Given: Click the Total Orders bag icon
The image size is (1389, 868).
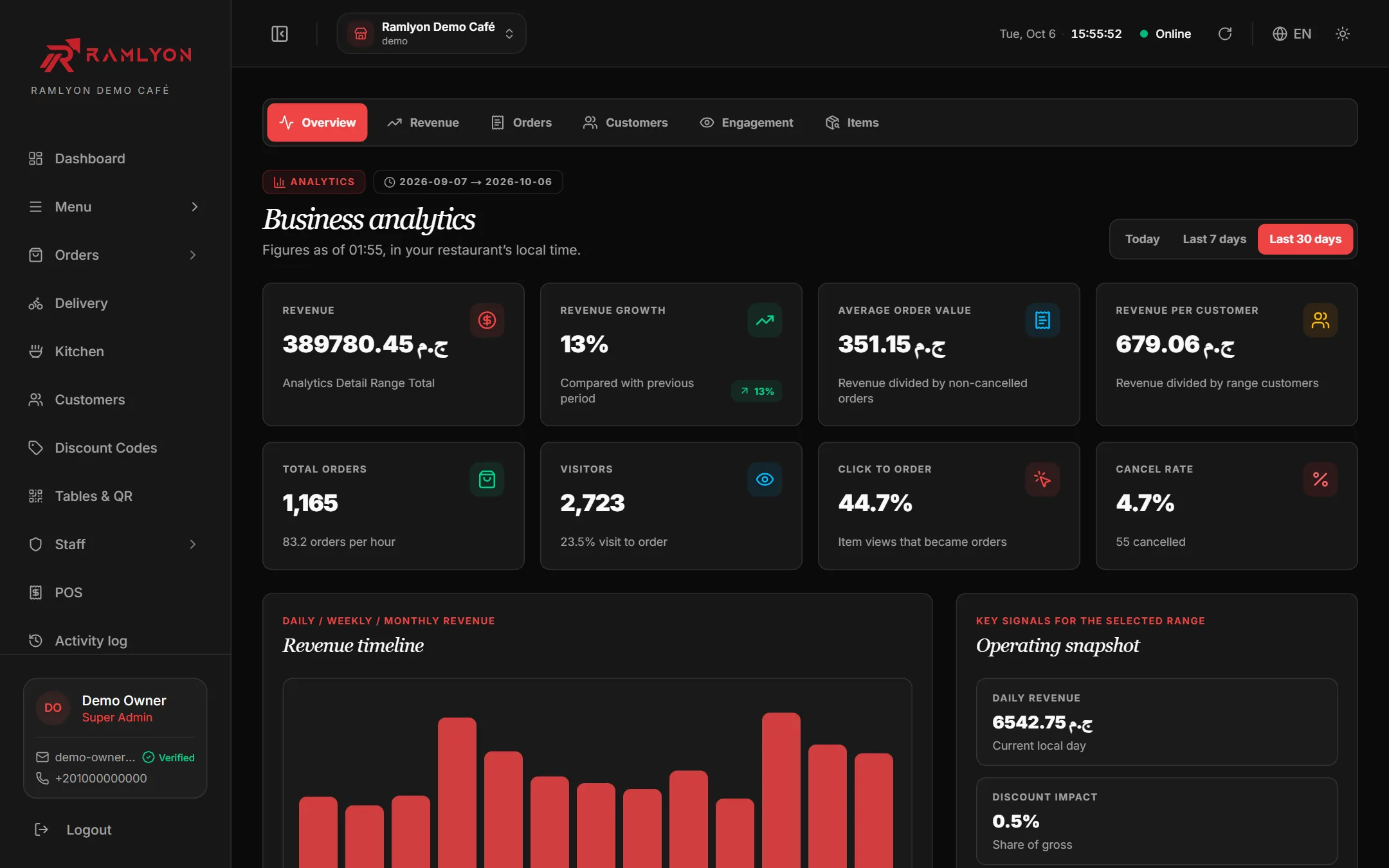Looking at the screenshot, I should pos(487,479).
